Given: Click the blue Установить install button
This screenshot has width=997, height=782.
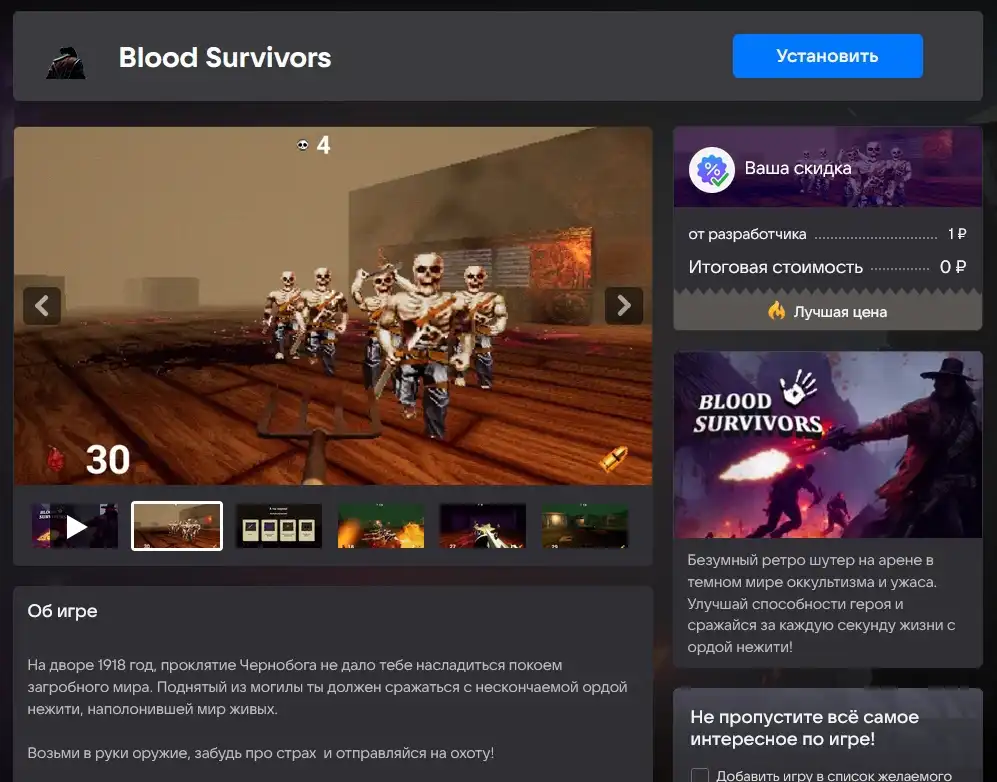Looking at the screenshot, I should (827, 56).
